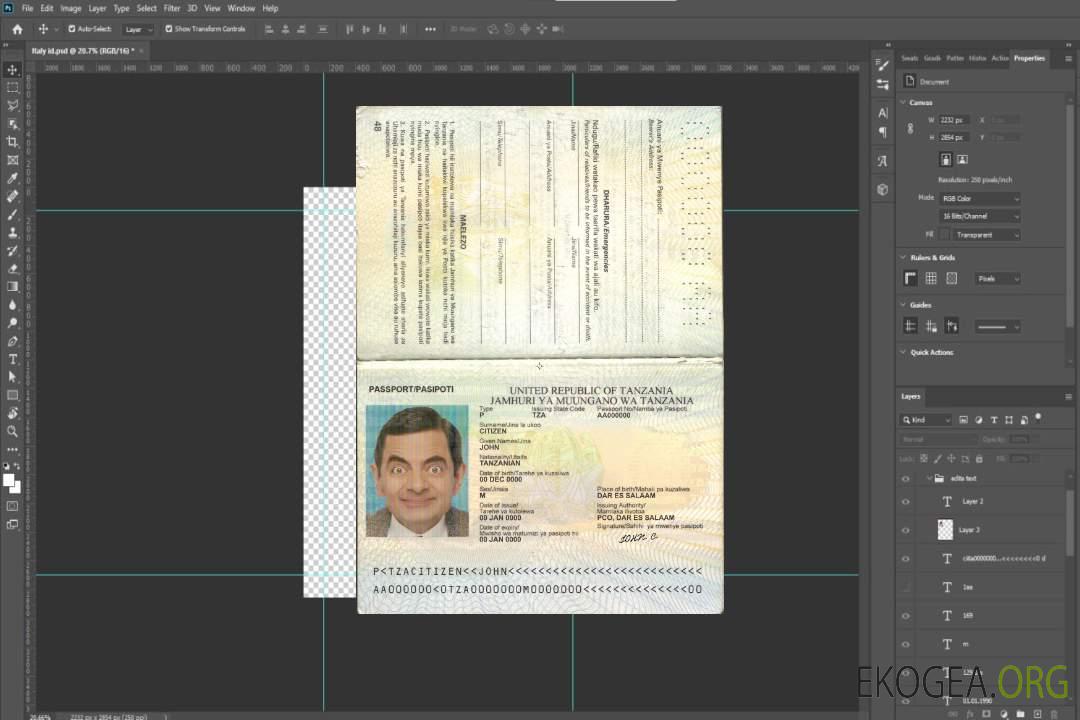Click the Layer 3 thumbnail

945,530
